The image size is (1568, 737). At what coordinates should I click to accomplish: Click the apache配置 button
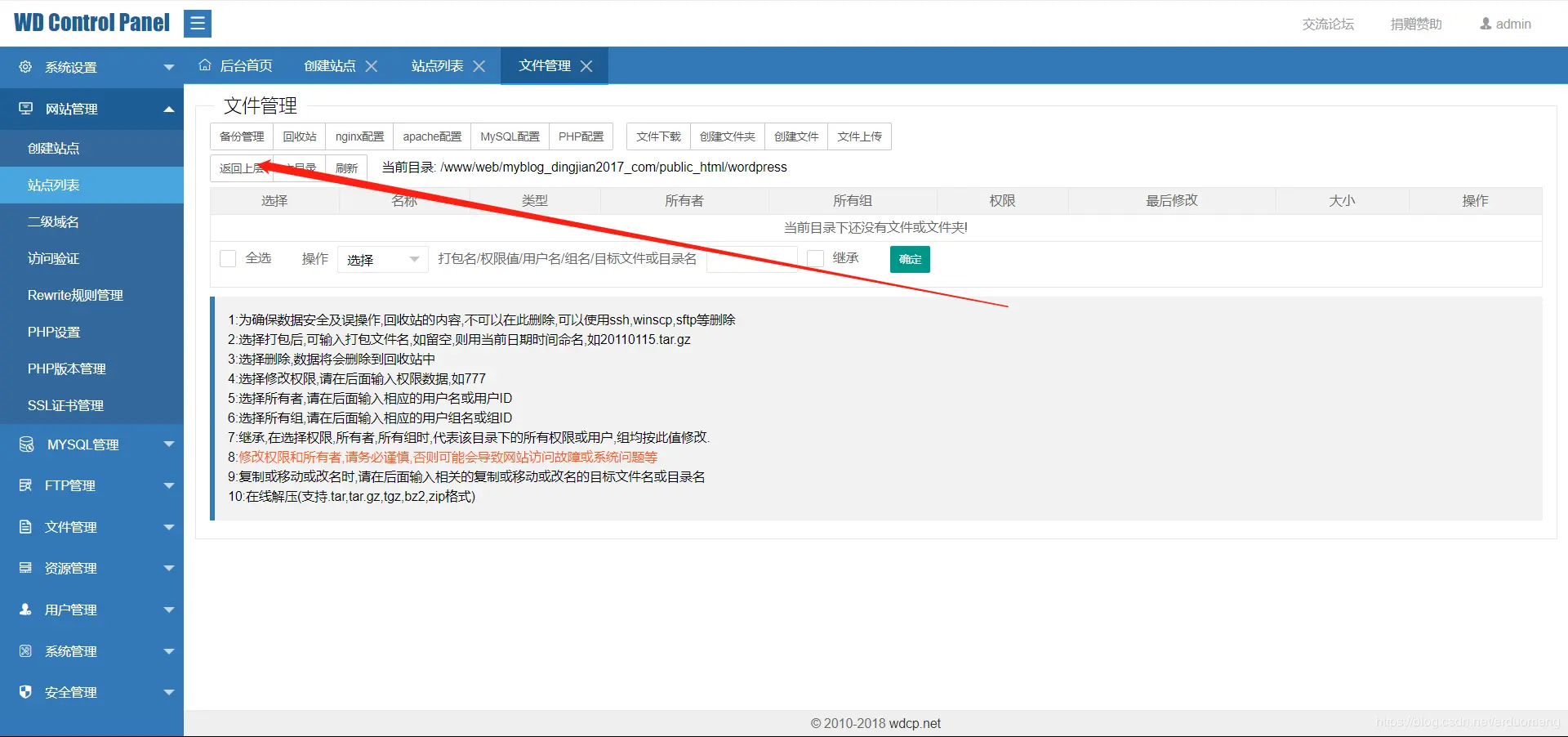[432, 136]
